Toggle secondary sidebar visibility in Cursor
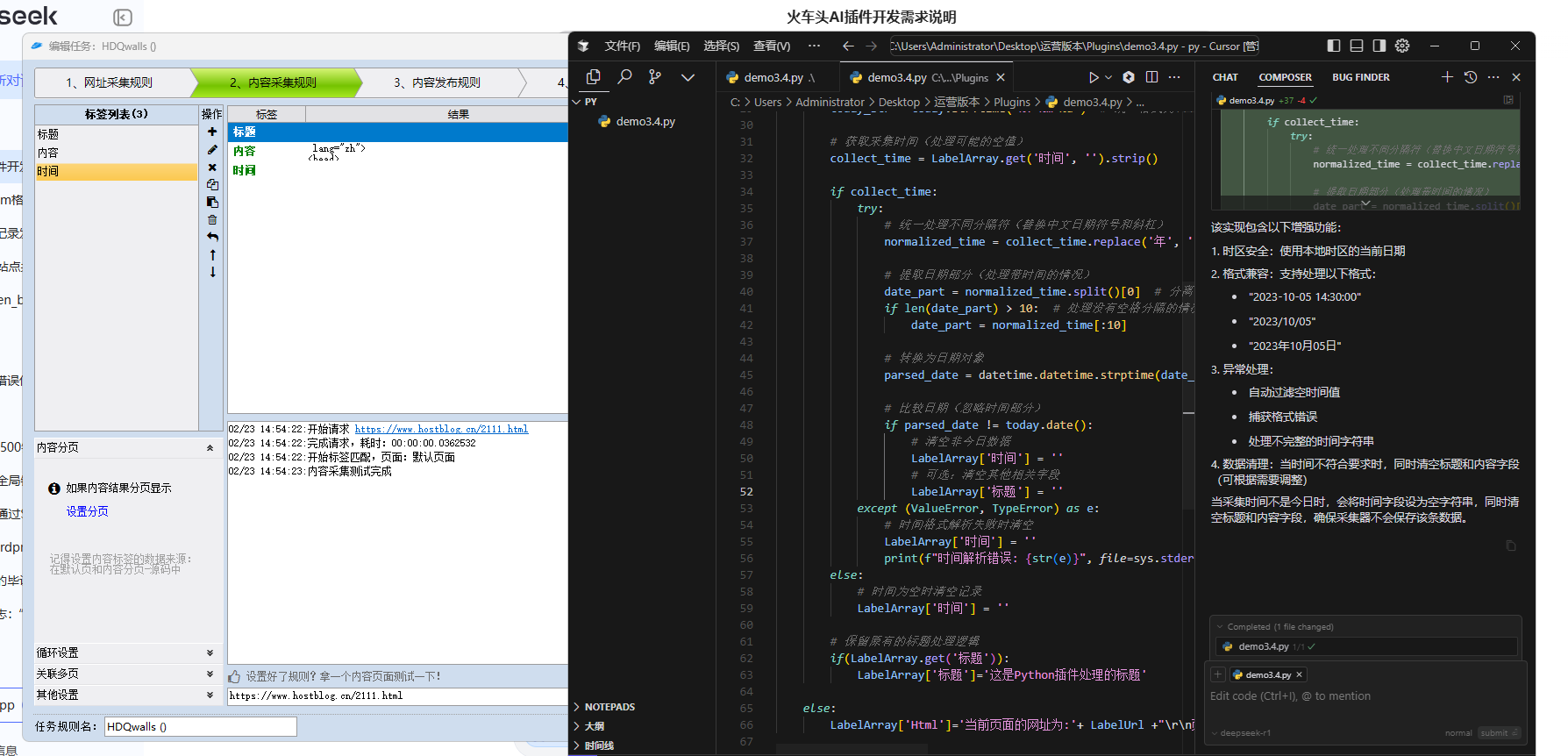Image resolution: width=1568 pixels, height=756 pixels. (x=1379, y=46)
